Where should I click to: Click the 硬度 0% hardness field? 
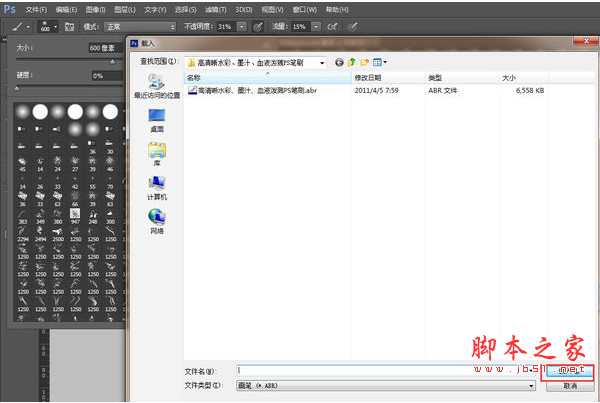(x=107, y=76)
